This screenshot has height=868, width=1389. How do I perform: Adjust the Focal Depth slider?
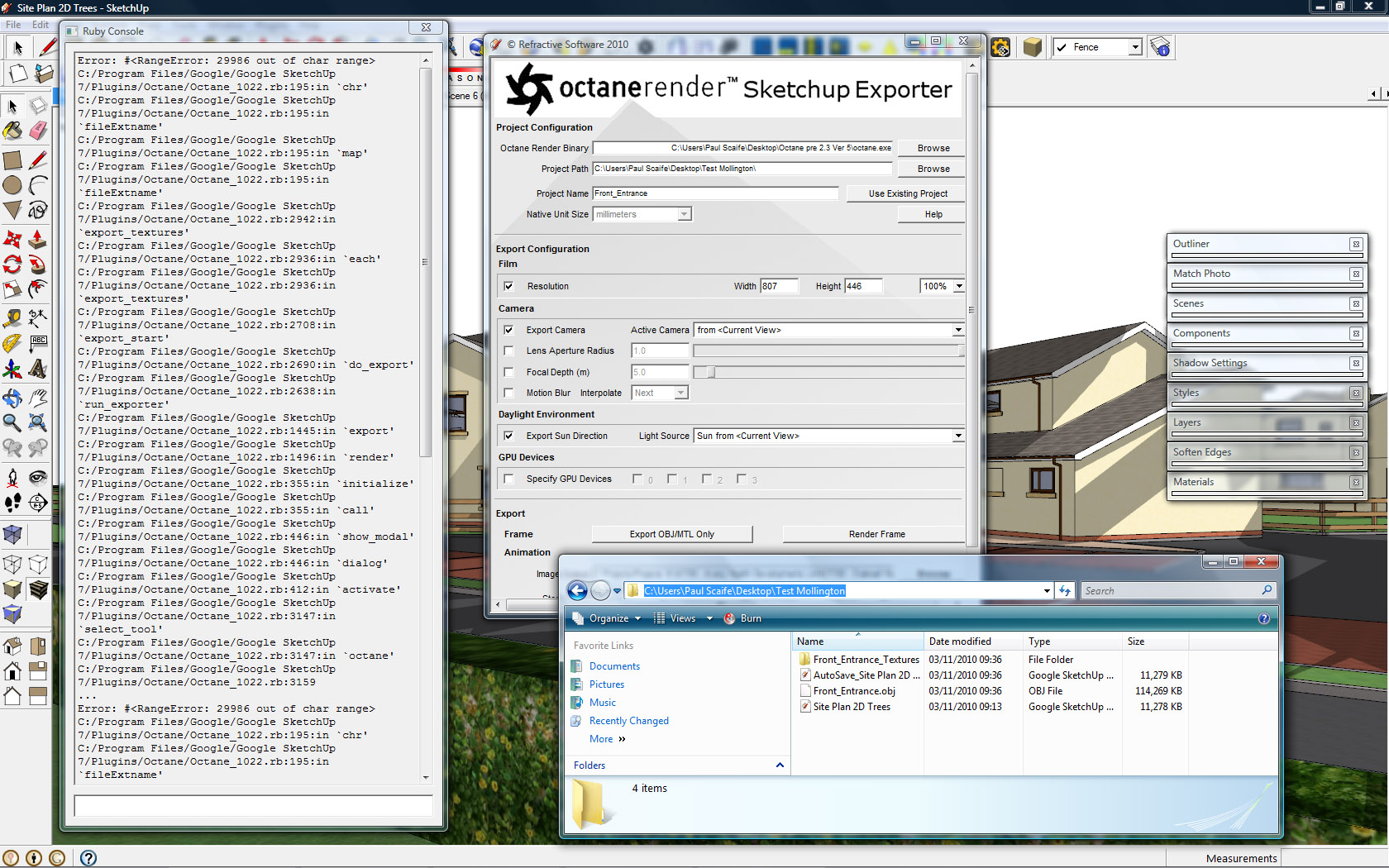click(x=710, y=372)
